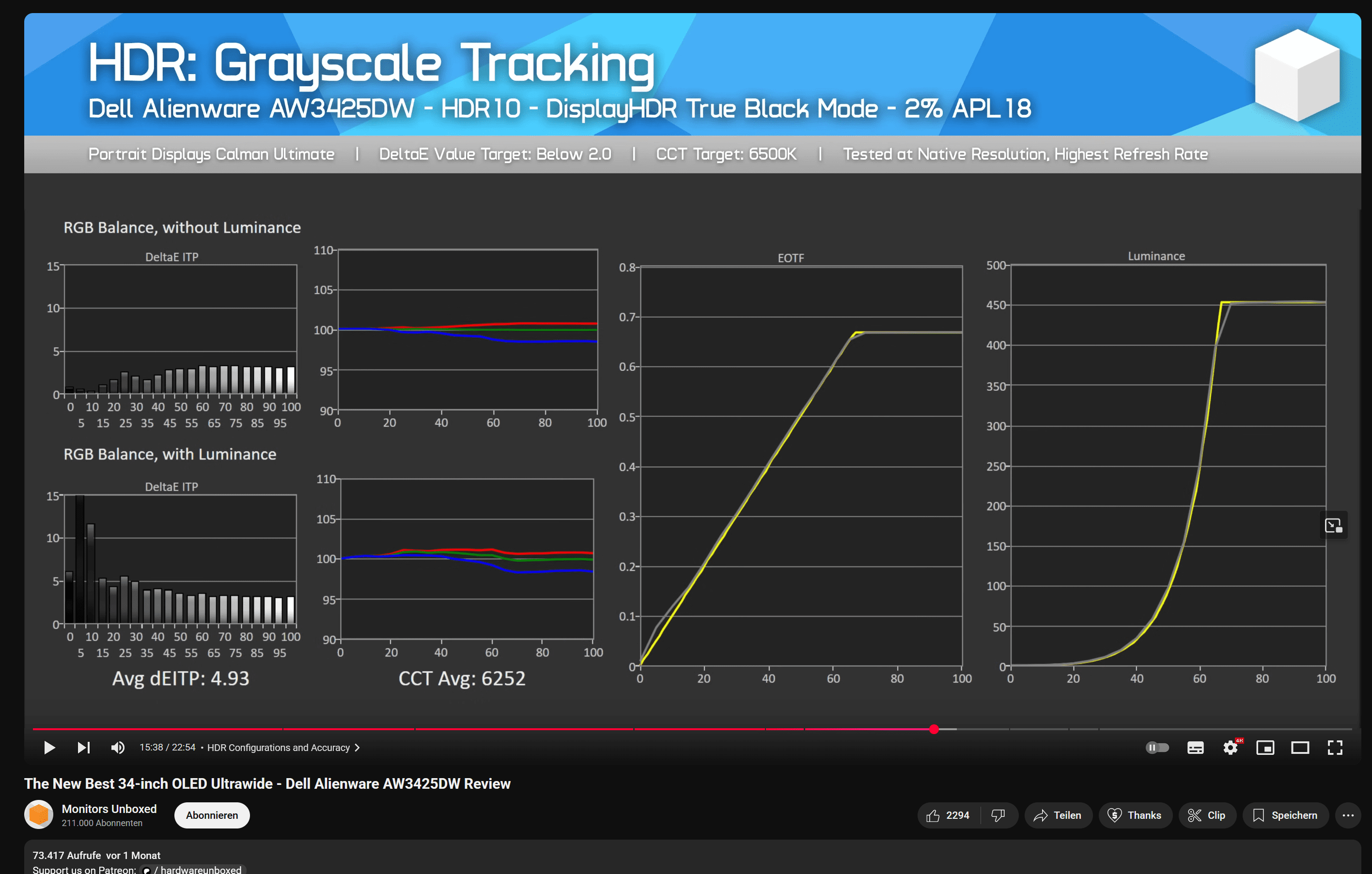Click the Luminance chart title
Screen dimensions: 1372x874
(x=1156, y=256)
